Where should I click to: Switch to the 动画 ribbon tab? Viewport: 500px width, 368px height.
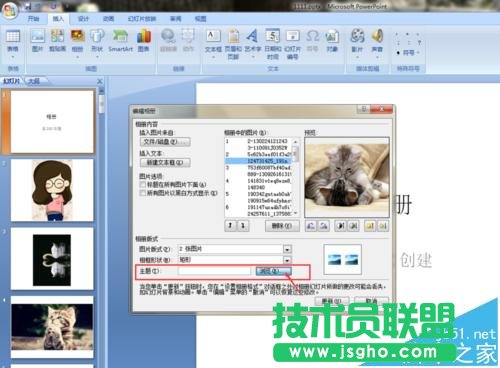click(108, 19)
